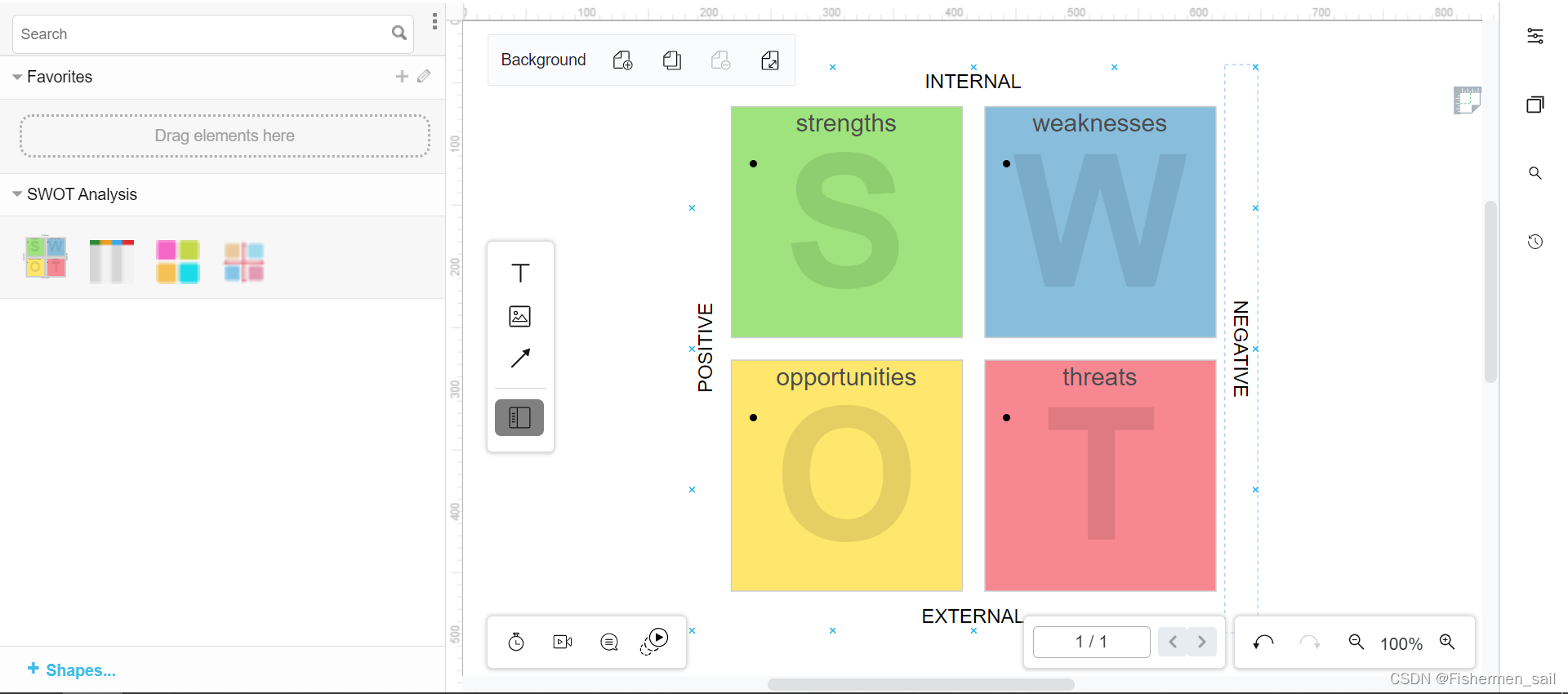Collapse the Favorites section
The image size is (1568, 694).
tap(17, 77)
